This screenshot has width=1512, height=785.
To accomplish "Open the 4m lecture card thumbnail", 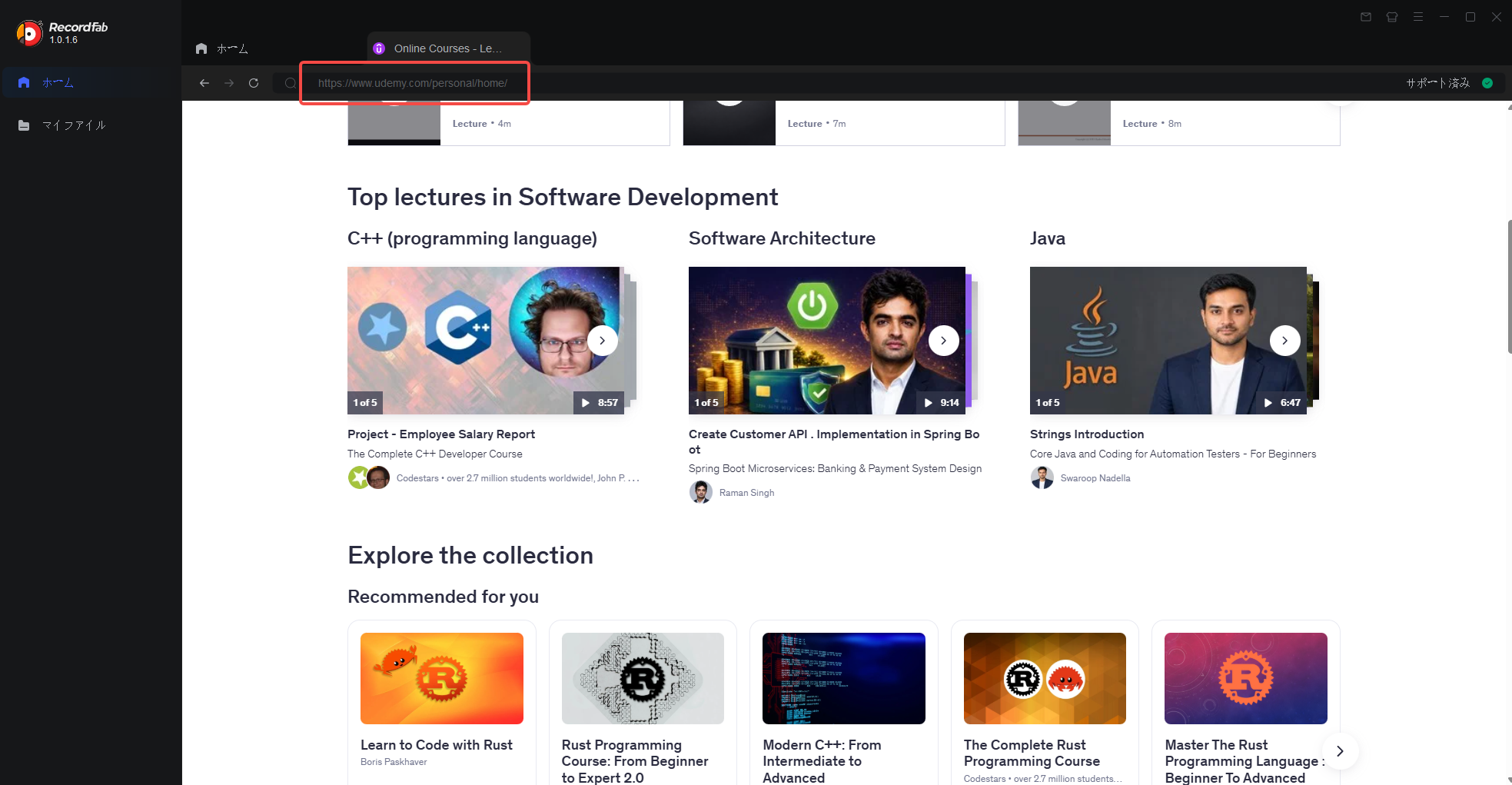I will click(394, 123).
